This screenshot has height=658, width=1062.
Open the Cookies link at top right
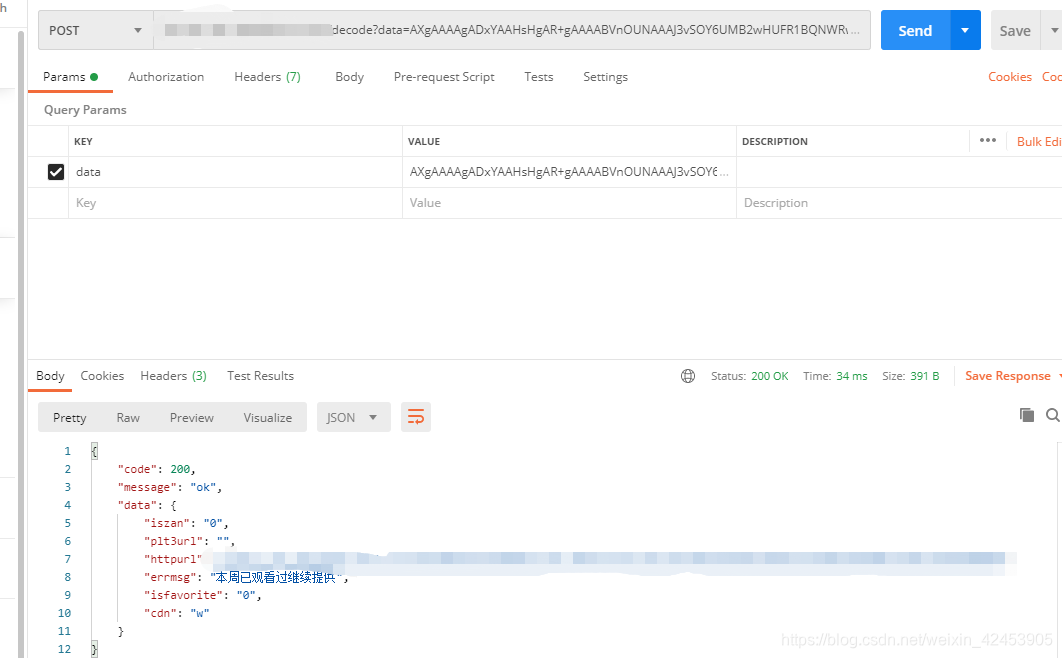1010,76
